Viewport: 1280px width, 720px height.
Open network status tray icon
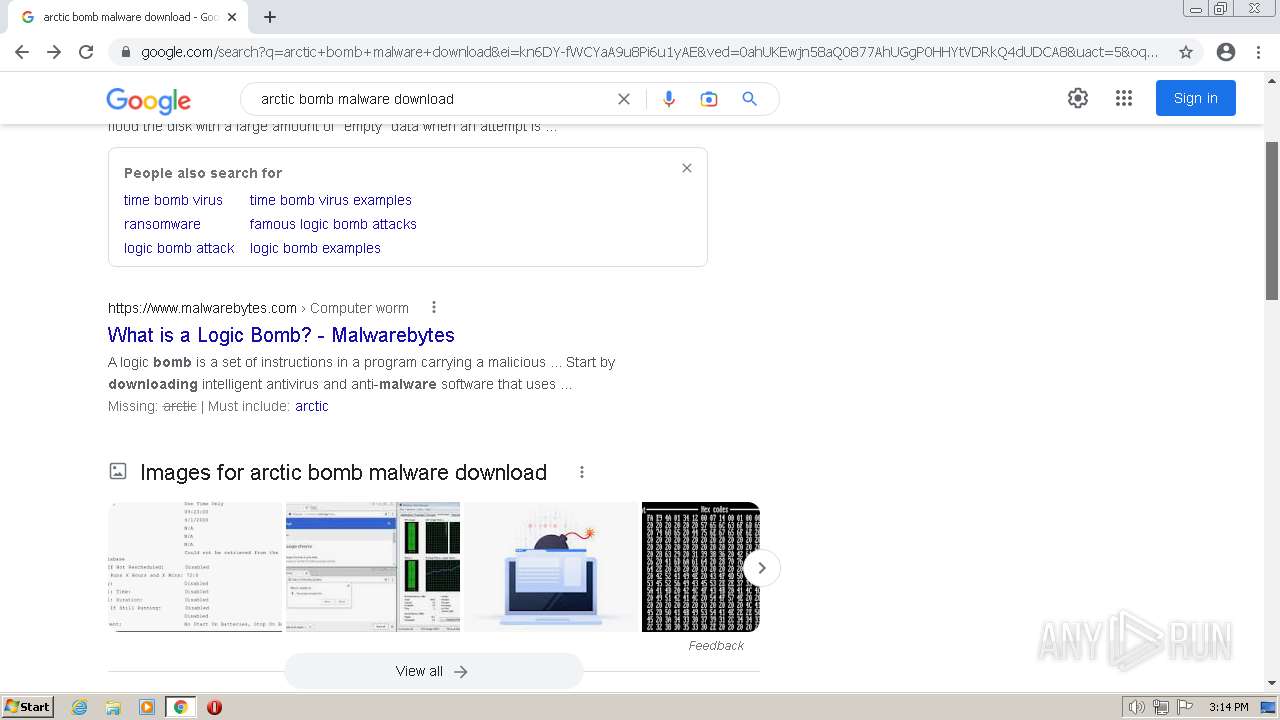tap(1161, 707)
